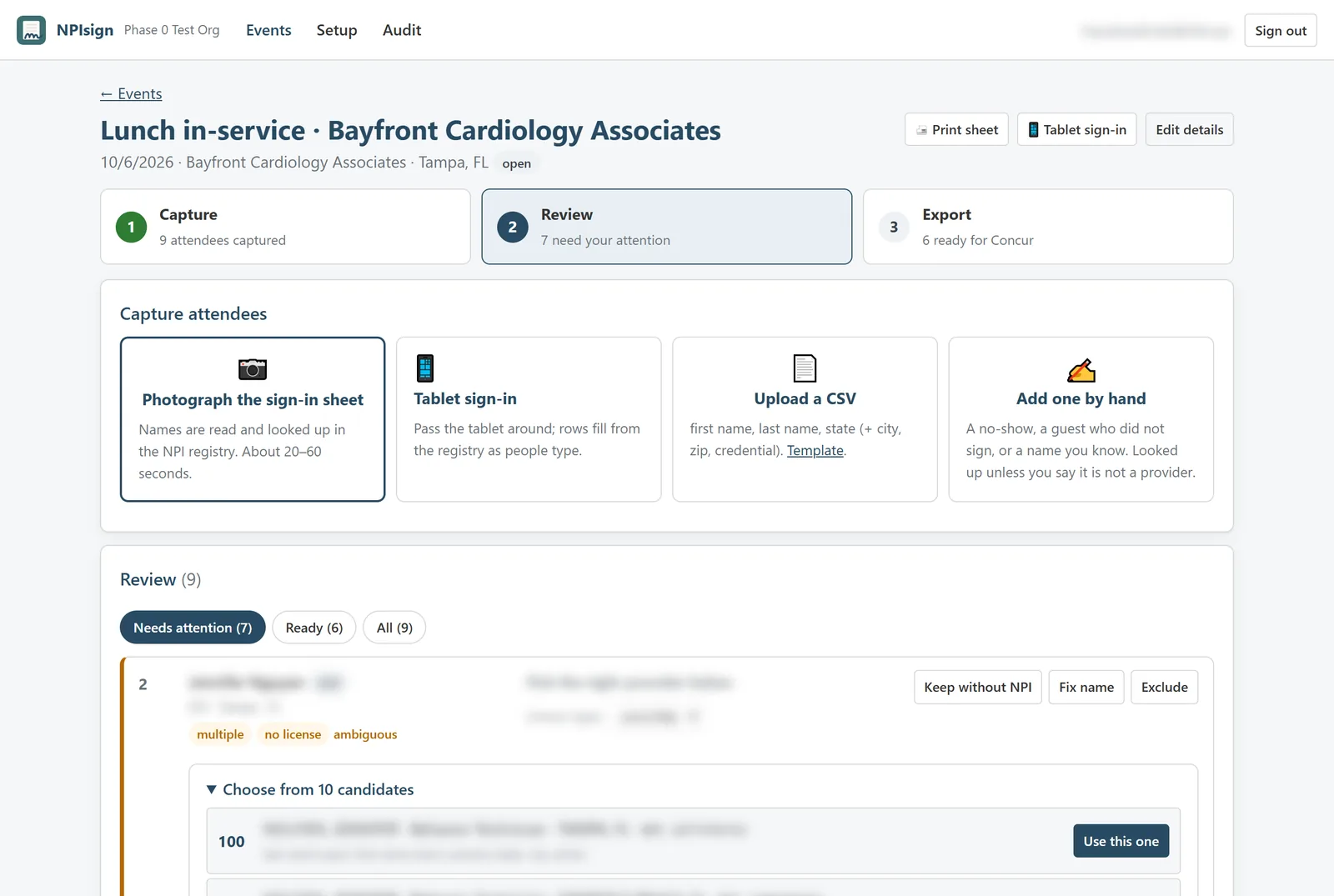
Task: Click Use this one for candidate 100
Action: tap(1121, 841)
